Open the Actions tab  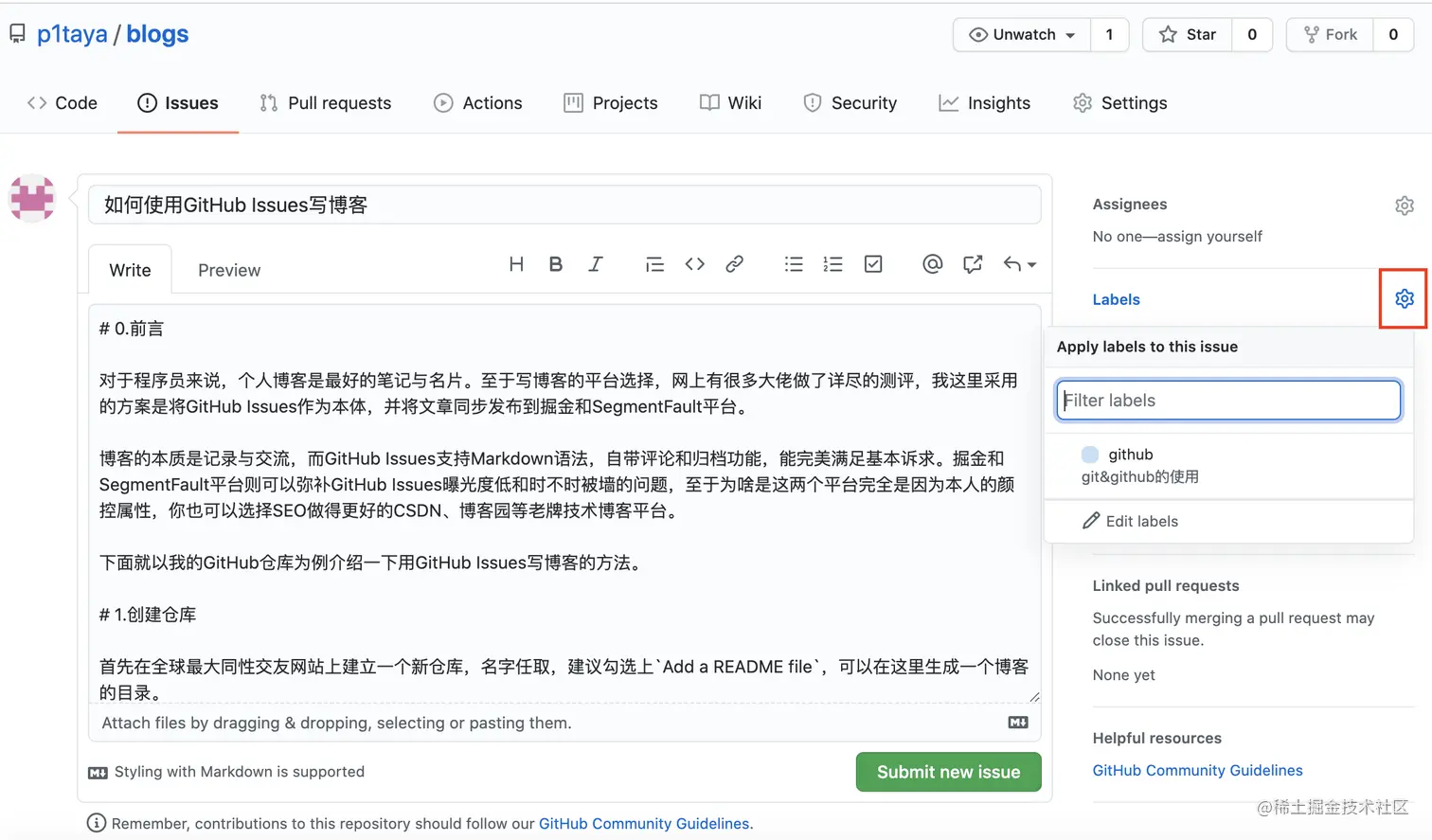[x=478, y=103]
